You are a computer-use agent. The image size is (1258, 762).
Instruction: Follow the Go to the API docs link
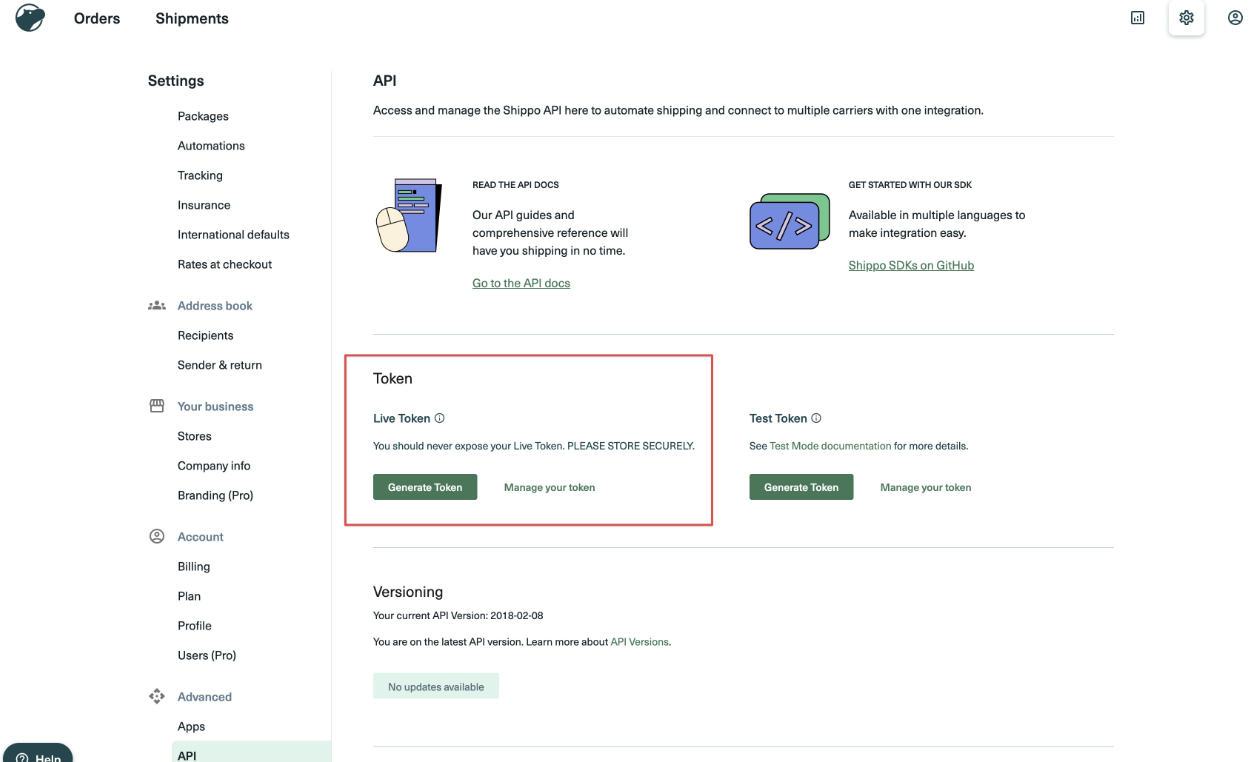521,283
